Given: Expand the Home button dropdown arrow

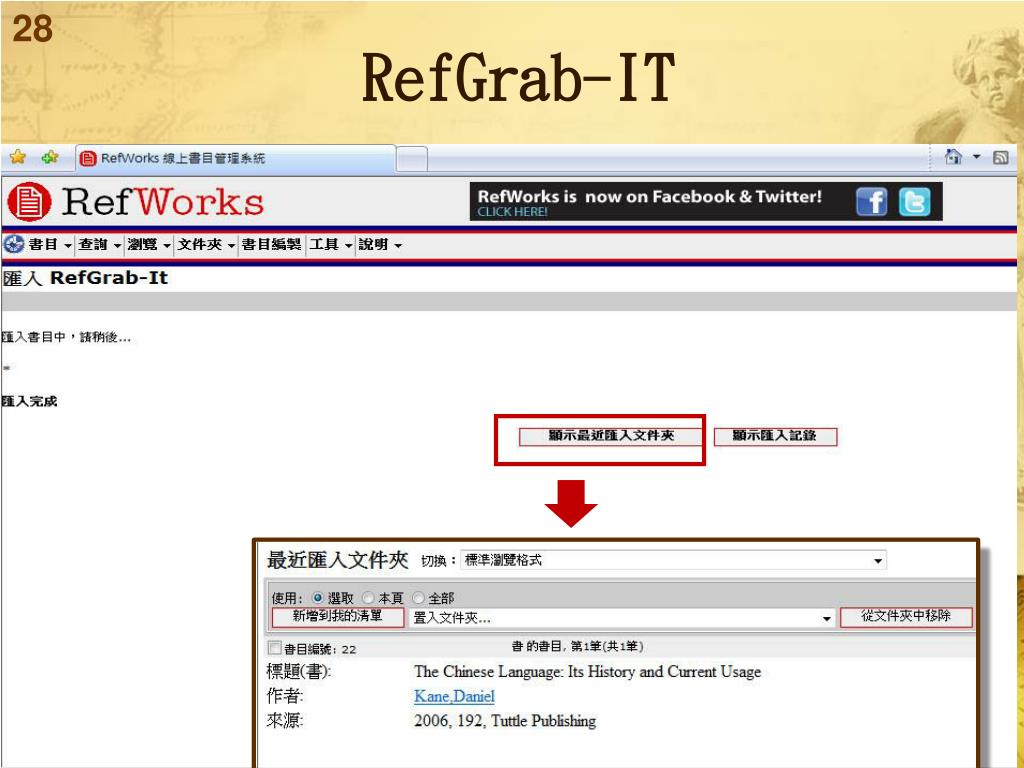Looking at the screenshot, I should click(x=977, y=157).
